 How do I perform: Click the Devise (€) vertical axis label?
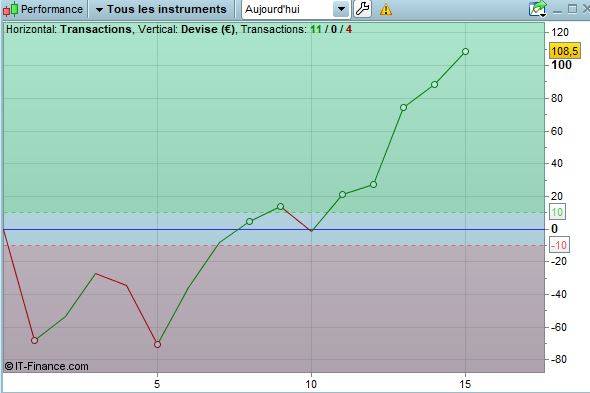(x=208, y=29)
